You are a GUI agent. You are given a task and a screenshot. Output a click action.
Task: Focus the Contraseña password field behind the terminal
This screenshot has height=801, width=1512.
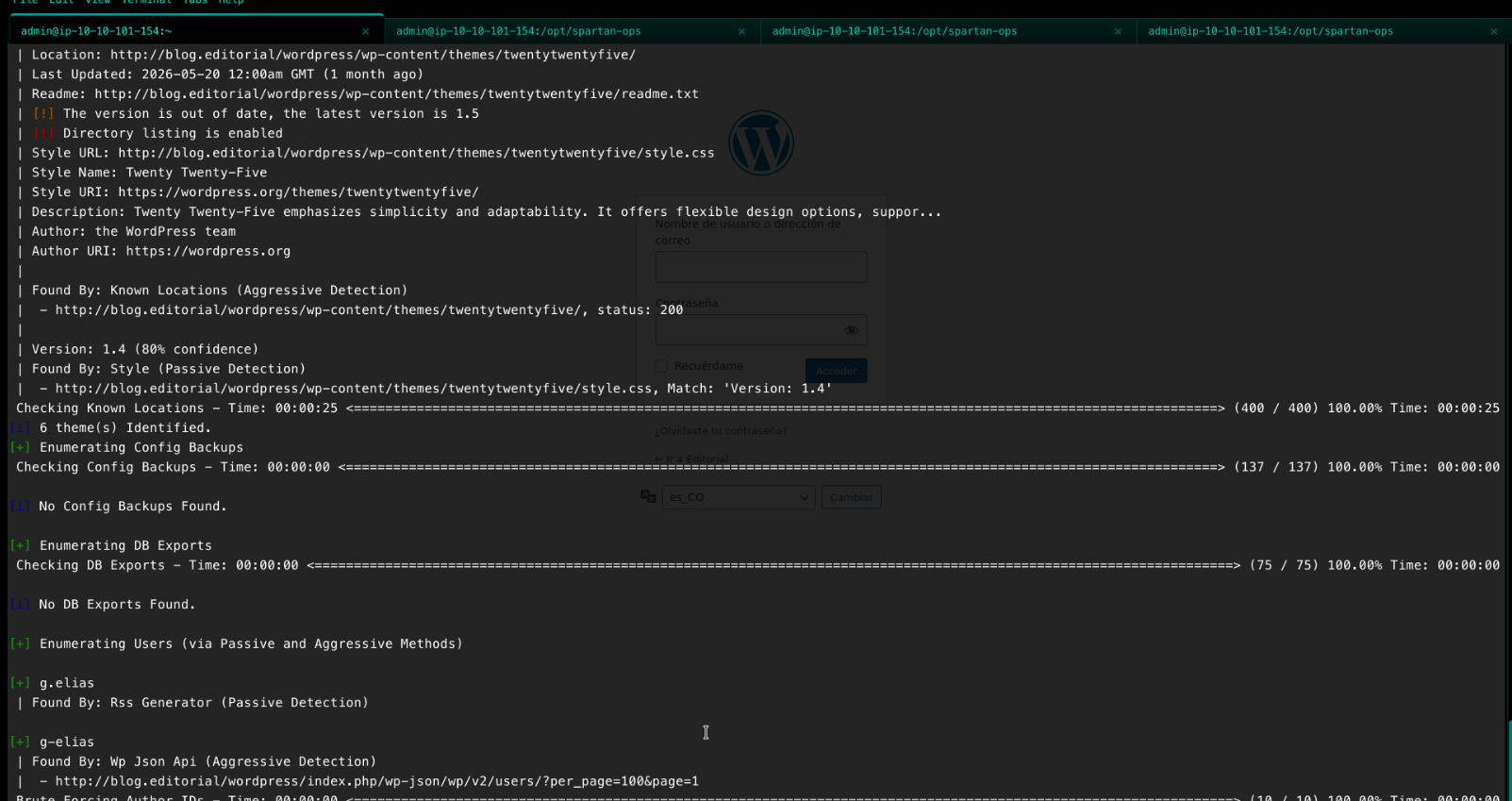pyautogui.click(x=761, y=330)
